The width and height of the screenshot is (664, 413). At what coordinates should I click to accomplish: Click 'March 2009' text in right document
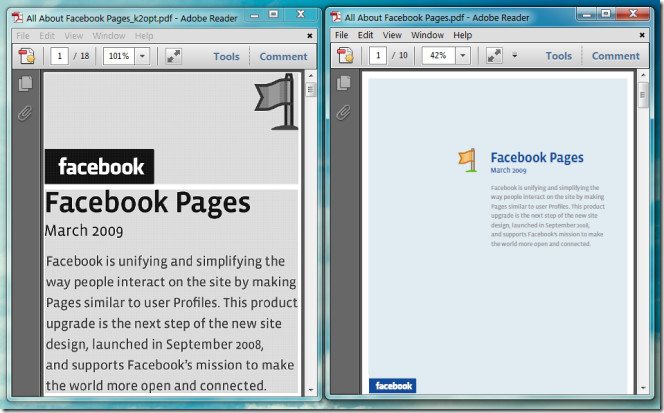tap(508, 170)
